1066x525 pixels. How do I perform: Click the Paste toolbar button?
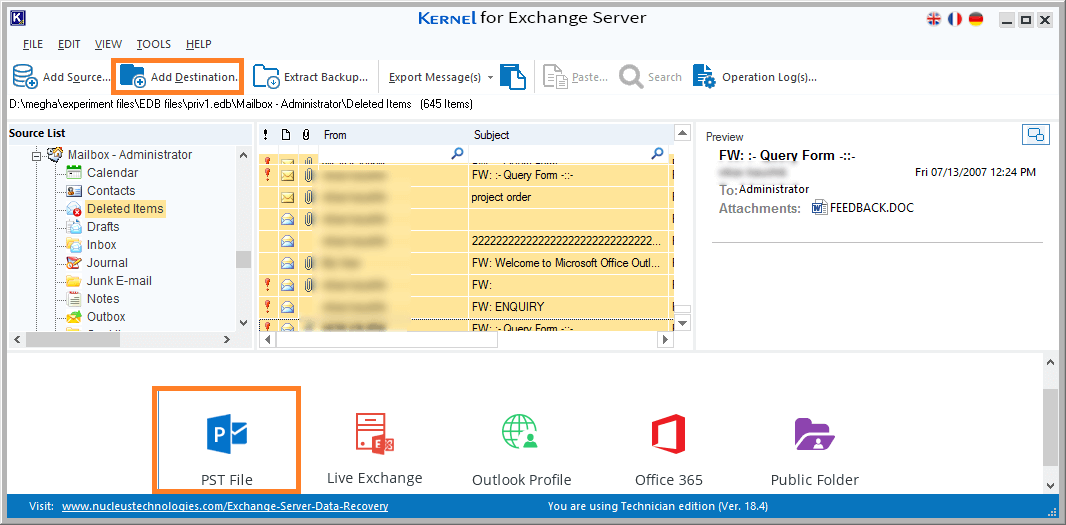576,78
